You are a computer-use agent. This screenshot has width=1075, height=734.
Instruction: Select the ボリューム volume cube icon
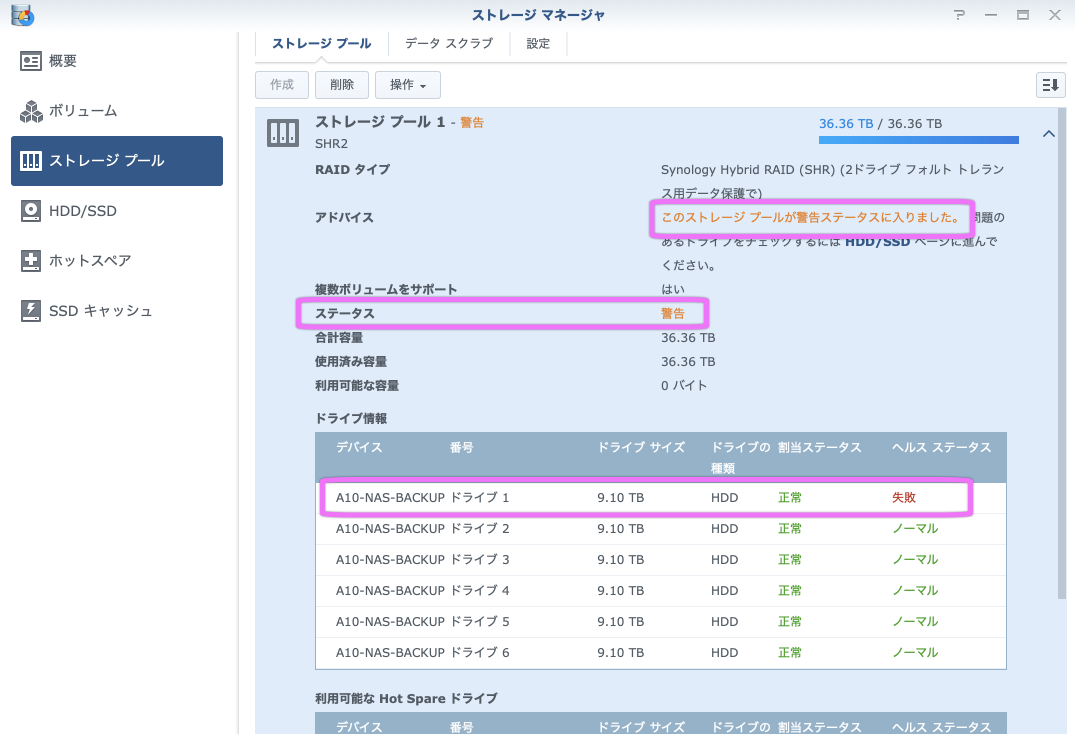[x=31, y=111]
